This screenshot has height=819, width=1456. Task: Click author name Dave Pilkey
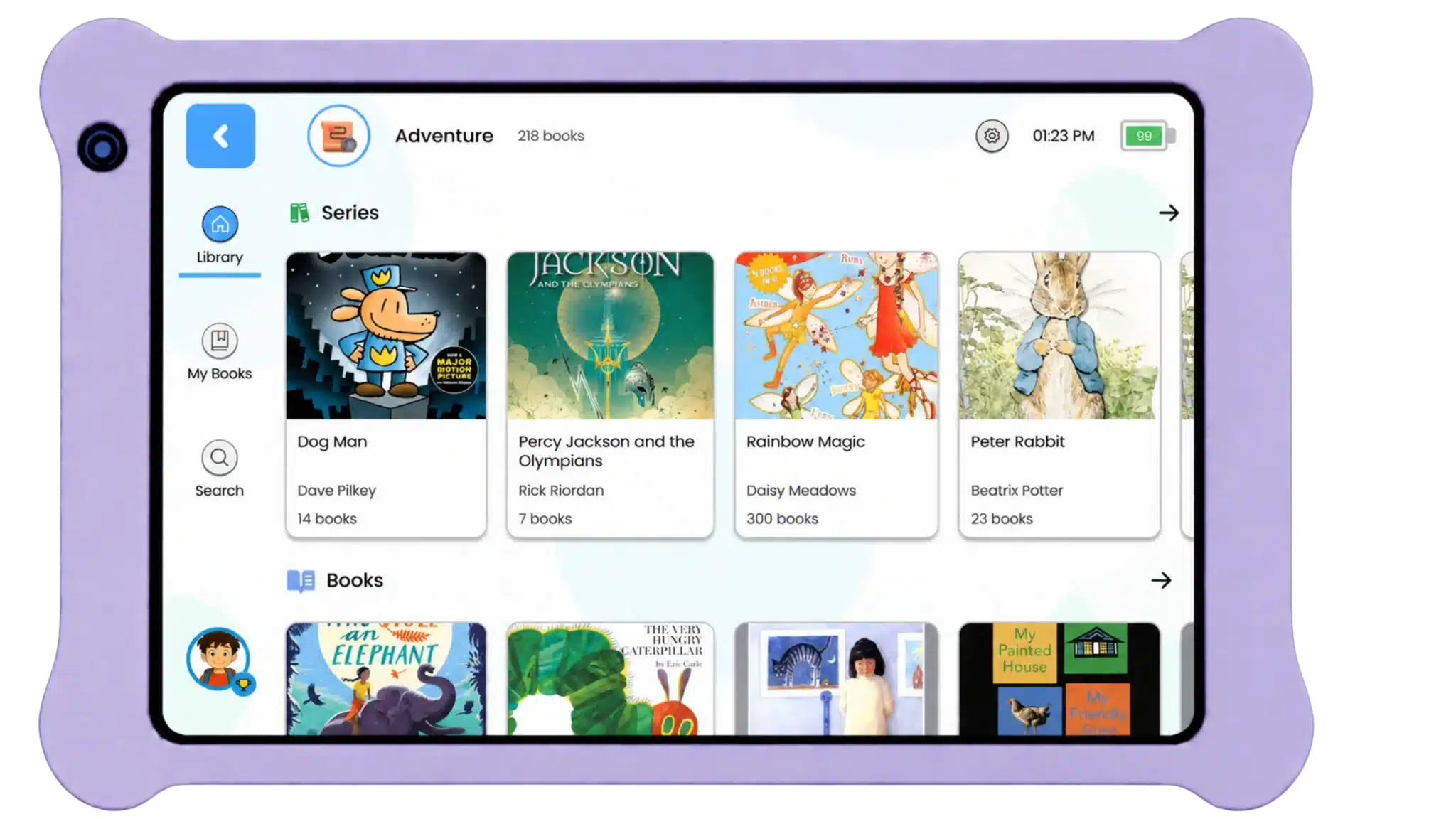(x=337, y=491)
